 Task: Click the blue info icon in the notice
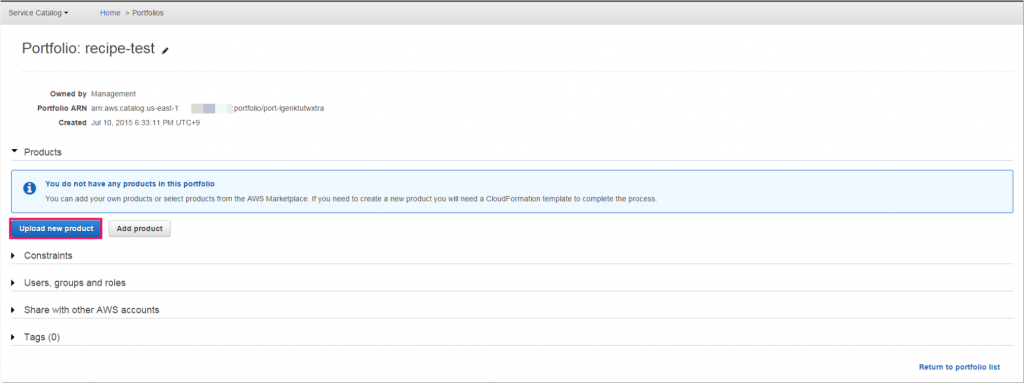click(x=30, y=188)
